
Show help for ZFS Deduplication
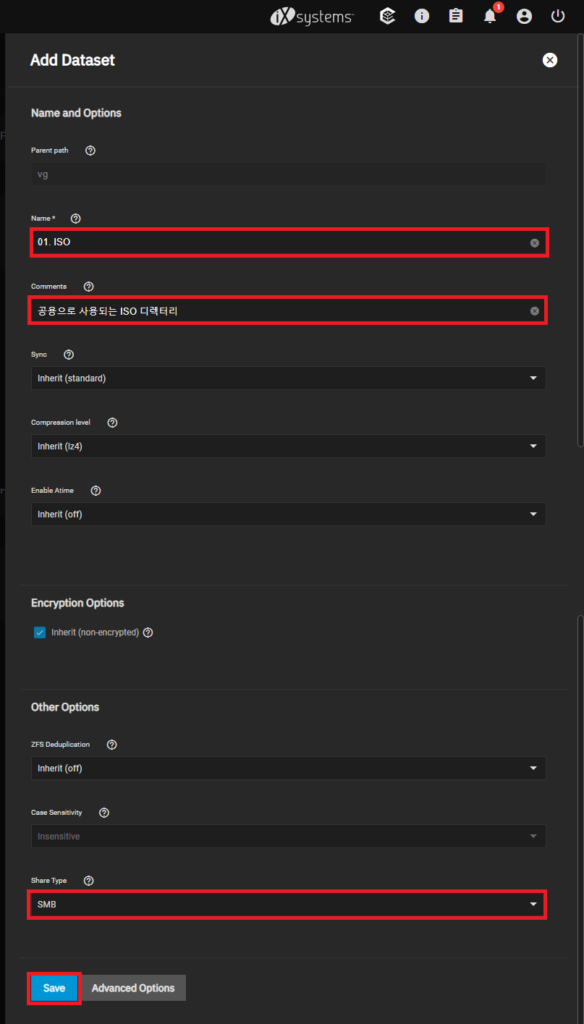click(112, 744)
